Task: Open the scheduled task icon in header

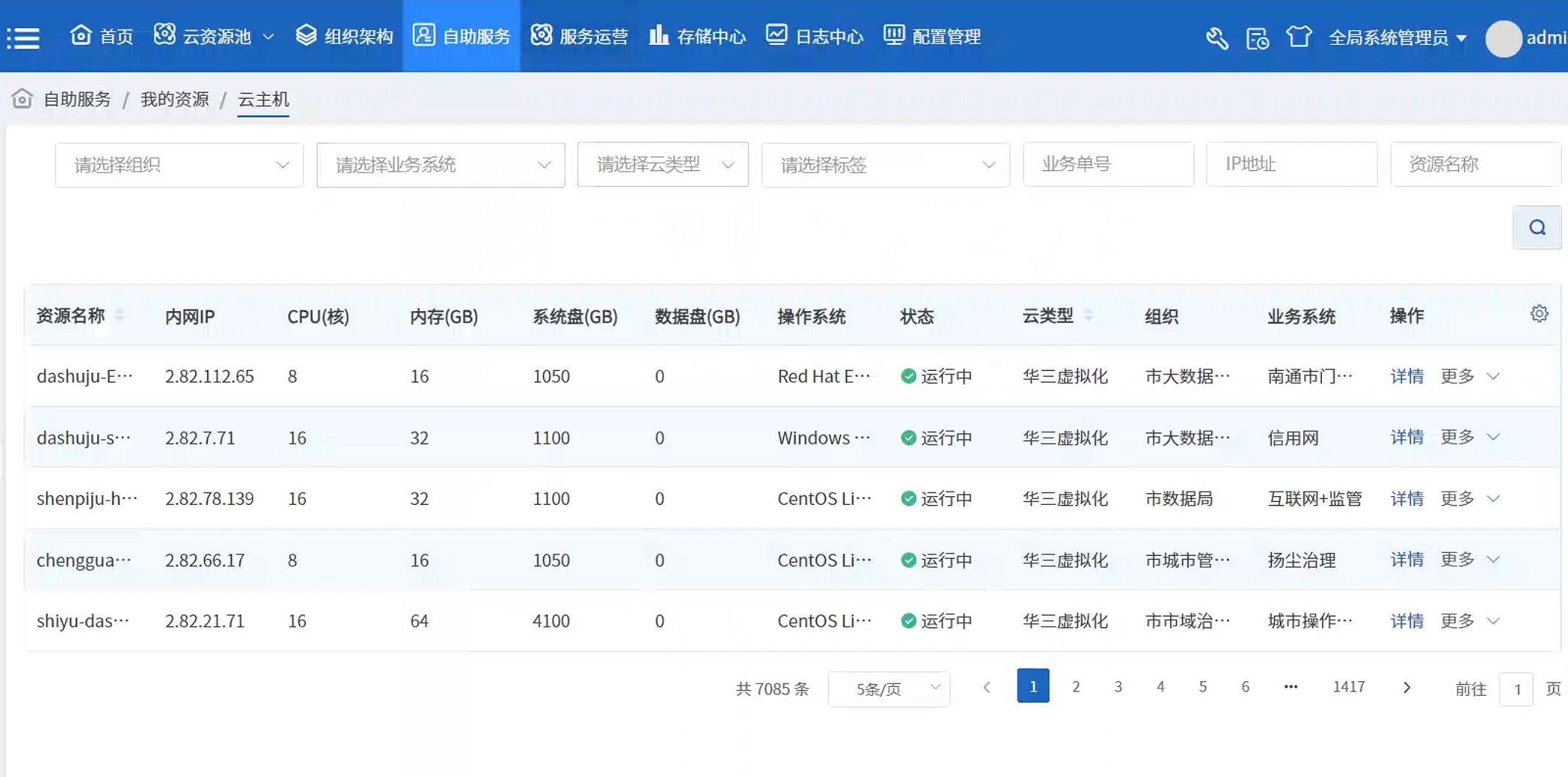Action: tap(1257, 38)
